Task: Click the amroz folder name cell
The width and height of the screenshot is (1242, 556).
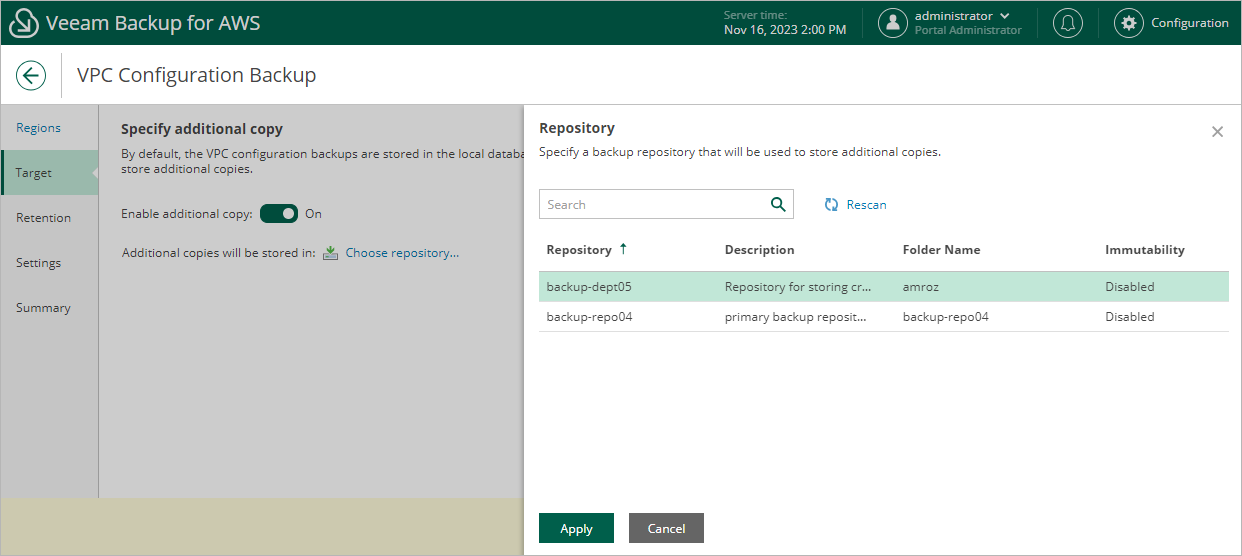Action: pyautogui.click(x=921, y=287)
